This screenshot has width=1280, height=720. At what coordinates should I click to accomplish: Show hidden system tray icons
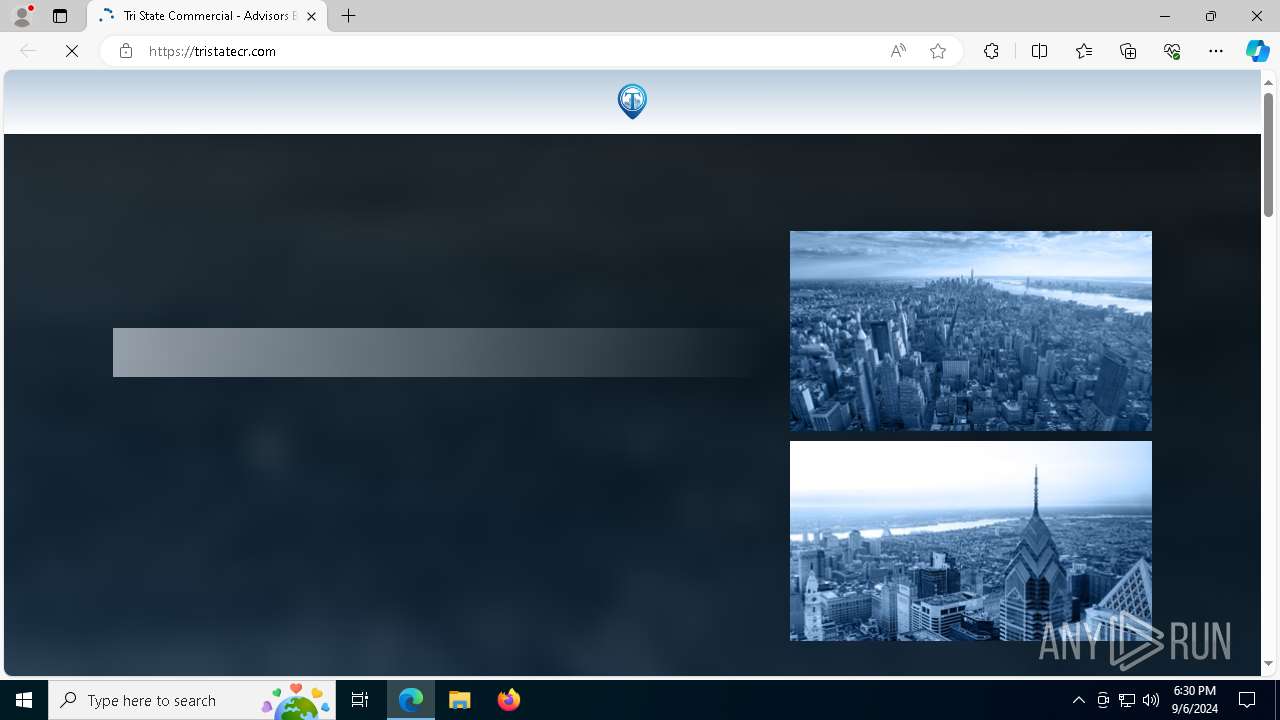[x=1078, y=700]
